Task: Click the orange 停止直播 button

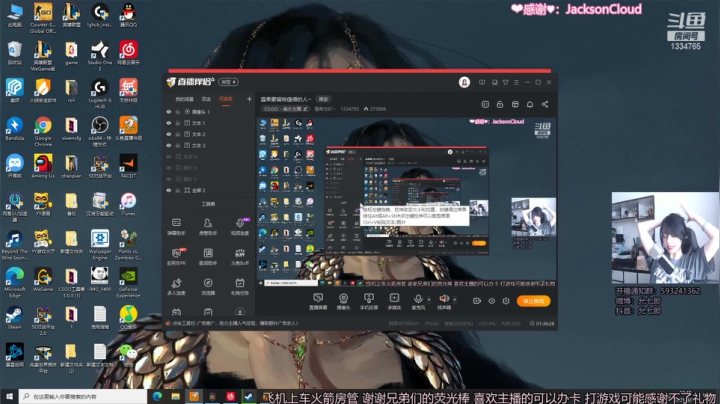Action: (533, 301)
